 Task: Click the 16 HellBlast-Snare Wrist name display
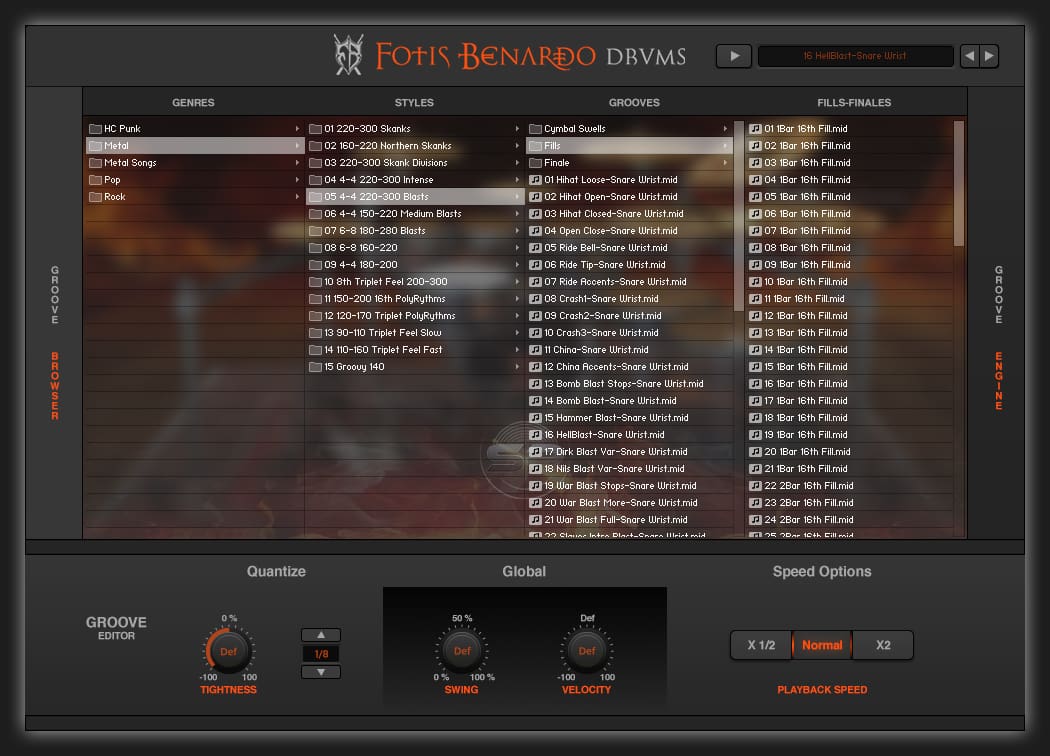click(855, 56)
